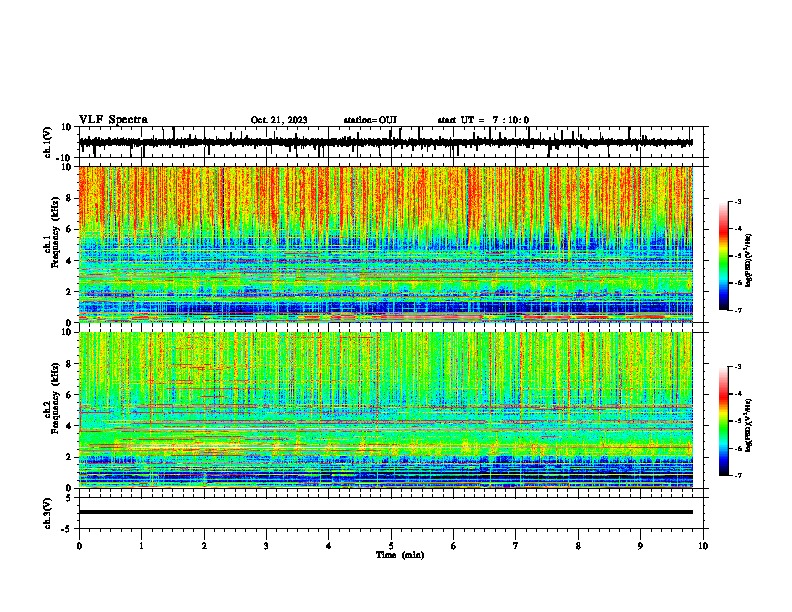
Task: Click time axis tick label "8" under Time
Action: click(x=578, y=546)
